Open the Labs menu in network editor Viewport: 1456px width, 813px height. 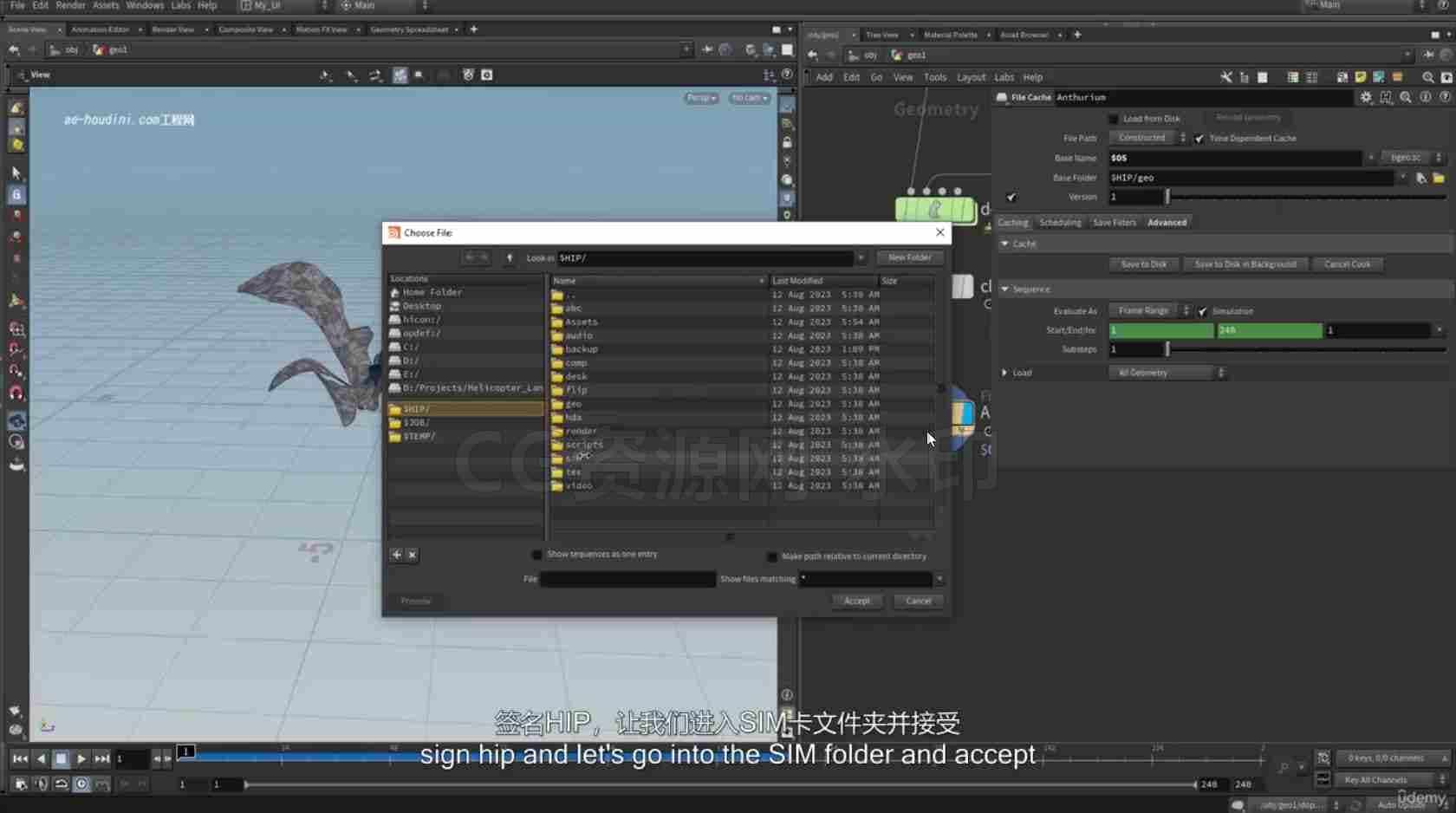[1004, 77]
